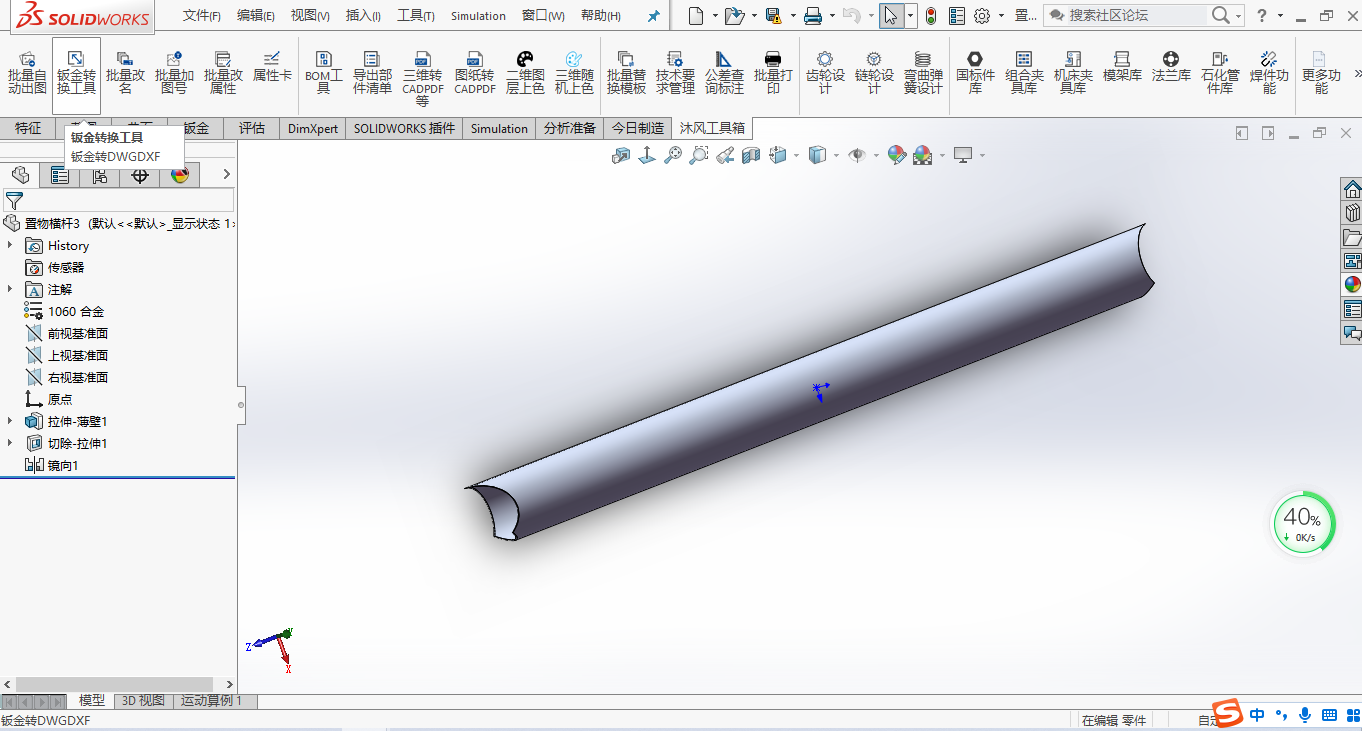The width and height of the screenshot is (1362, 731).
Task: Open FeatureManager design tree tab icon
Action: point(20,176)
